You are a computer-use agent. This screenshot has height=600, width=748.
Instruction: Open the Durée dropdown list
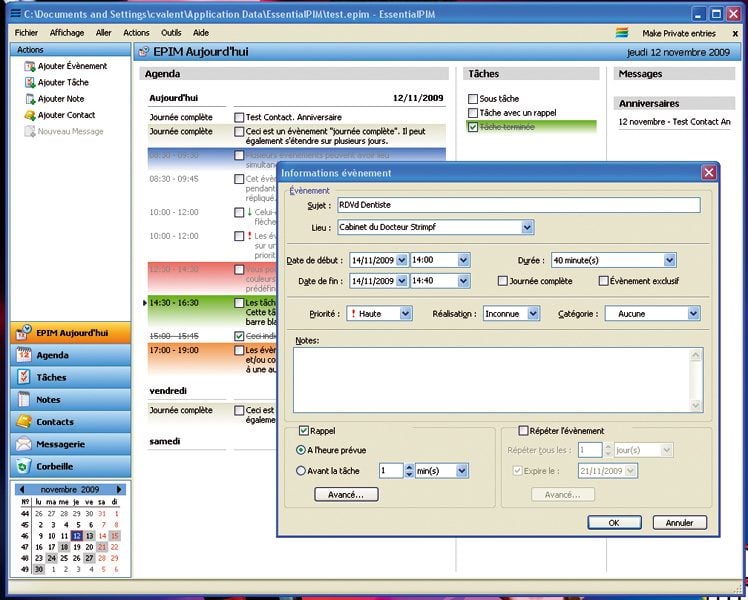click(670, 260)
